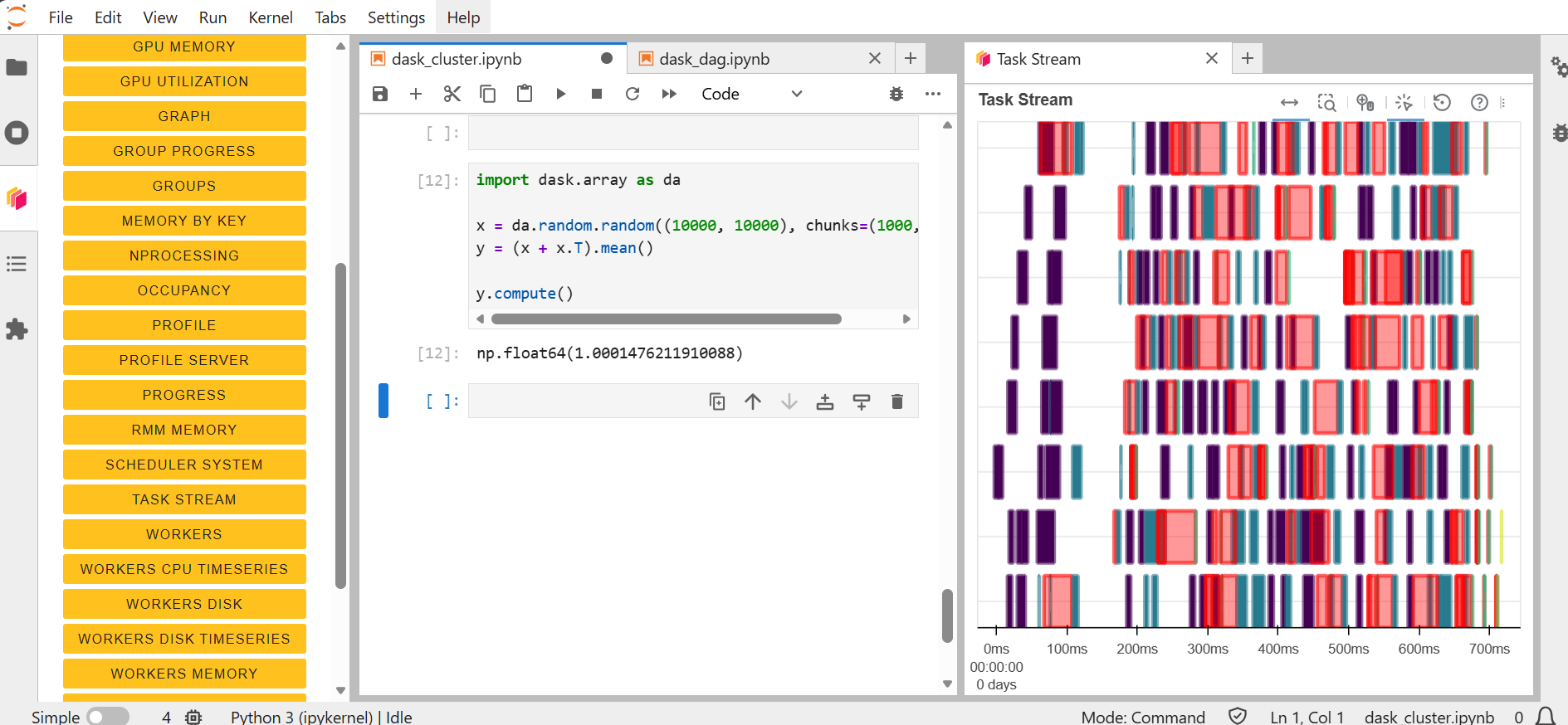Restart the kernel
1568x725 pixels.
tap(633, 94)
